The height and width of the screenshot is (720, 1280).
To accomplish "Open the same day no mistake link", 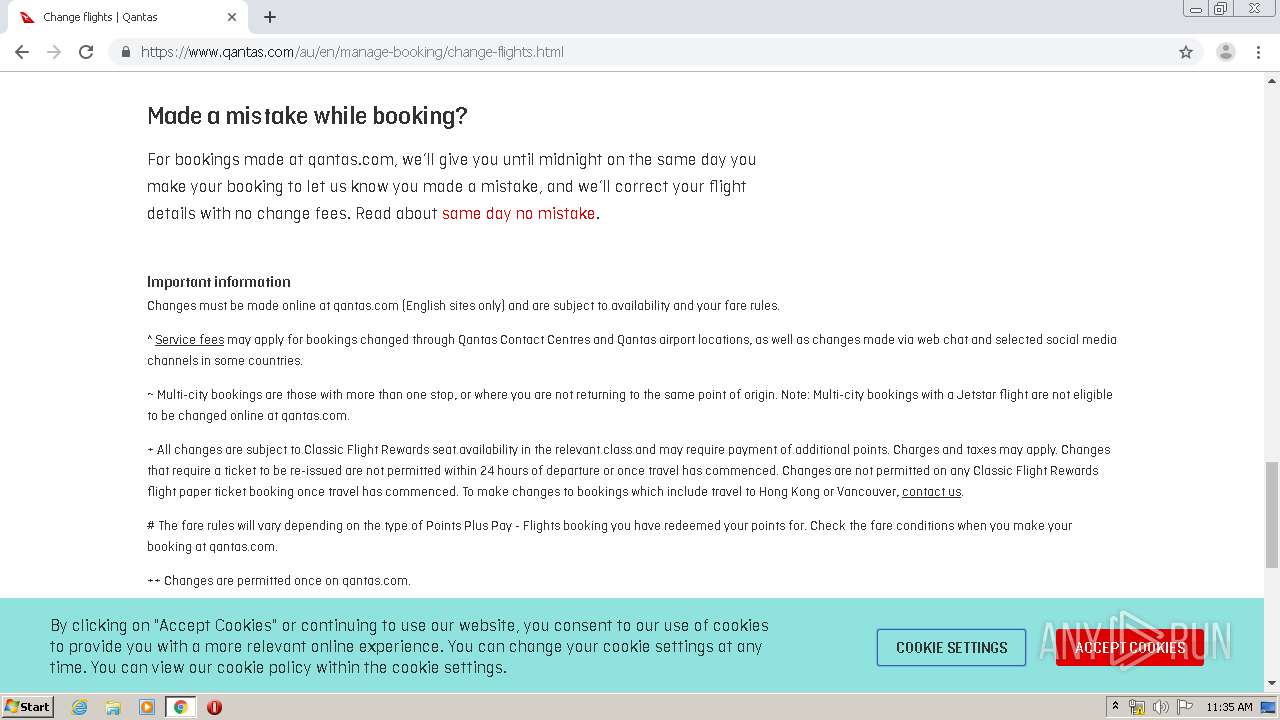I will pos(518,213).
